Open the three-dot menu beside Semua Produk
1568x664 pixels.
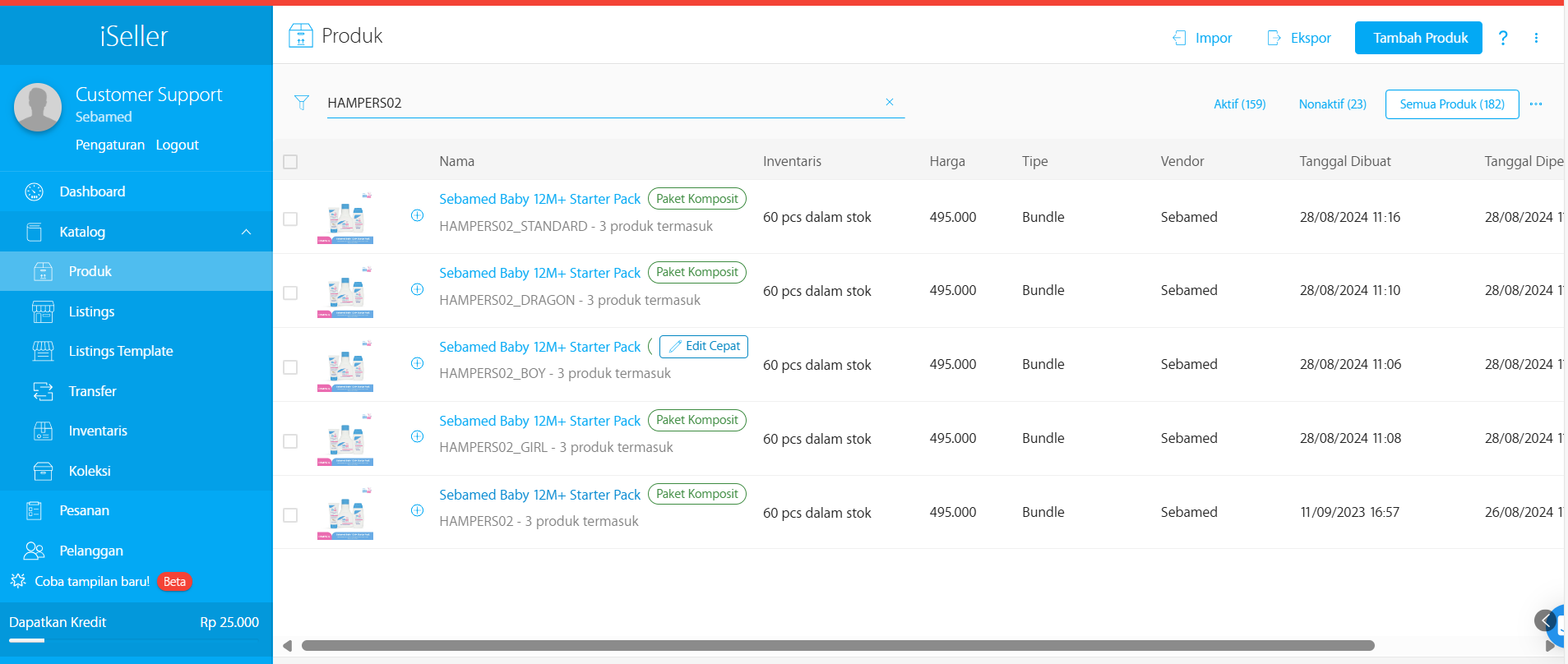1536,104
